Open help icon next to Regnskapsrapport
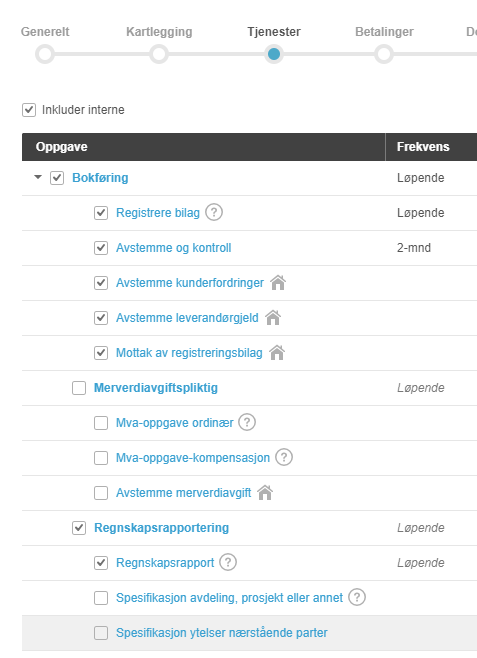This screenshot has width=477, height=658. pos(228,562)
